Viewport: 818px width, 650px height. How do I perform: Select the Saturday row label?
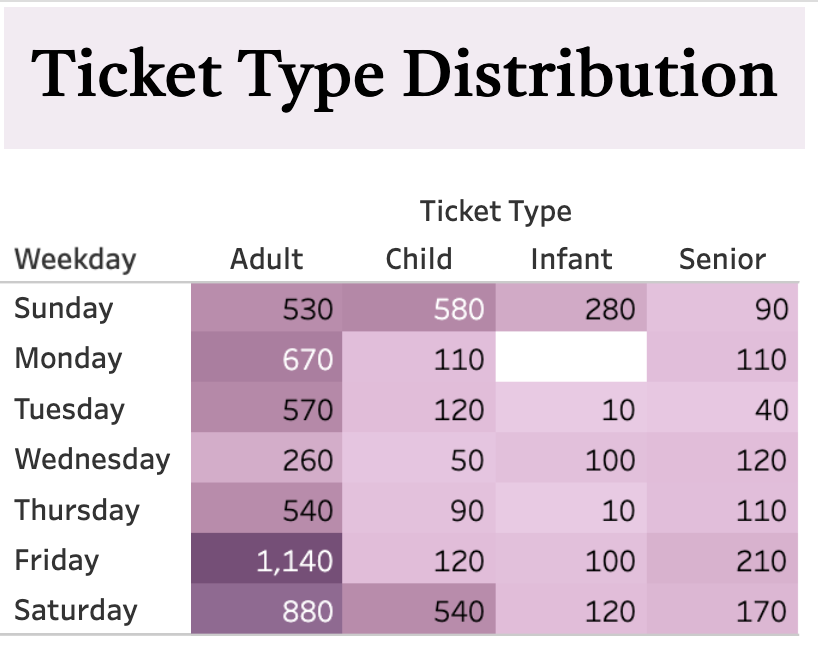pyautogui.click(x=76, y=610)
